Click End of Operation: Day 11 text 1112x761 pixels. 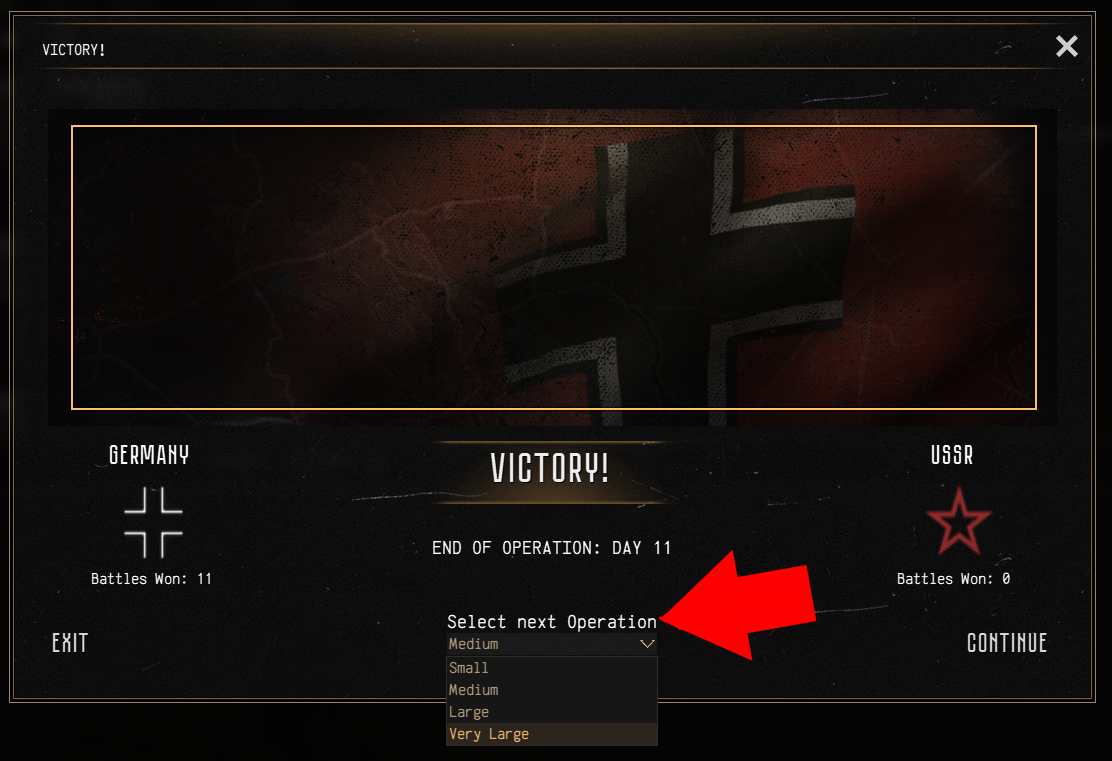tap(551, 548)
